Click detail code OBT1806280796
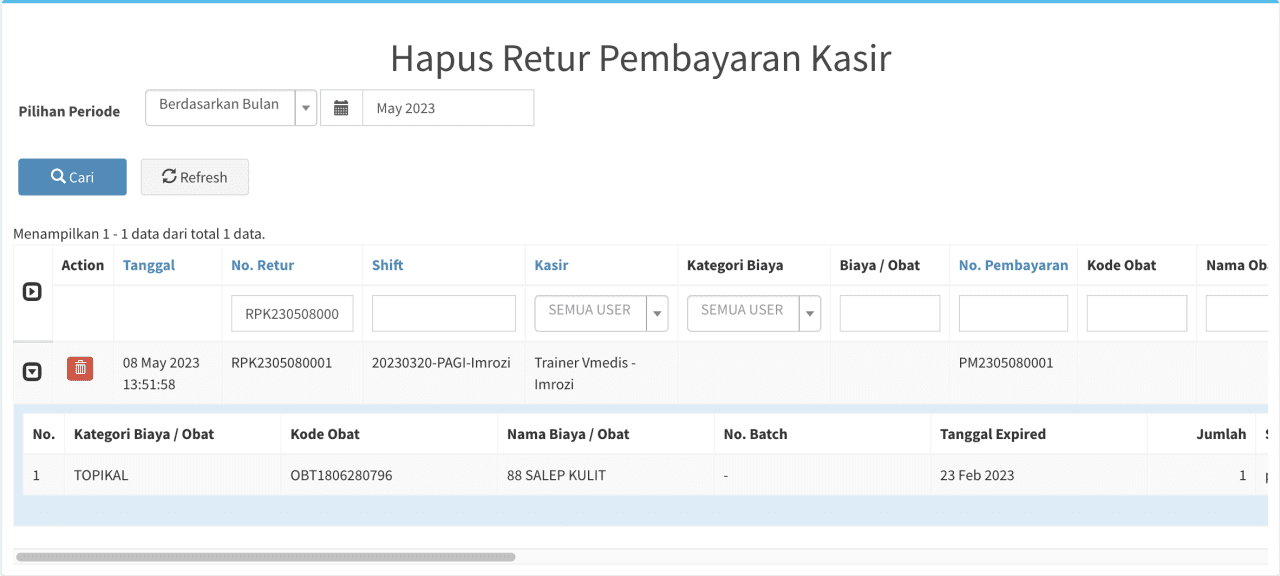This screenshot has width=1280, height=576. click(341, 475)
